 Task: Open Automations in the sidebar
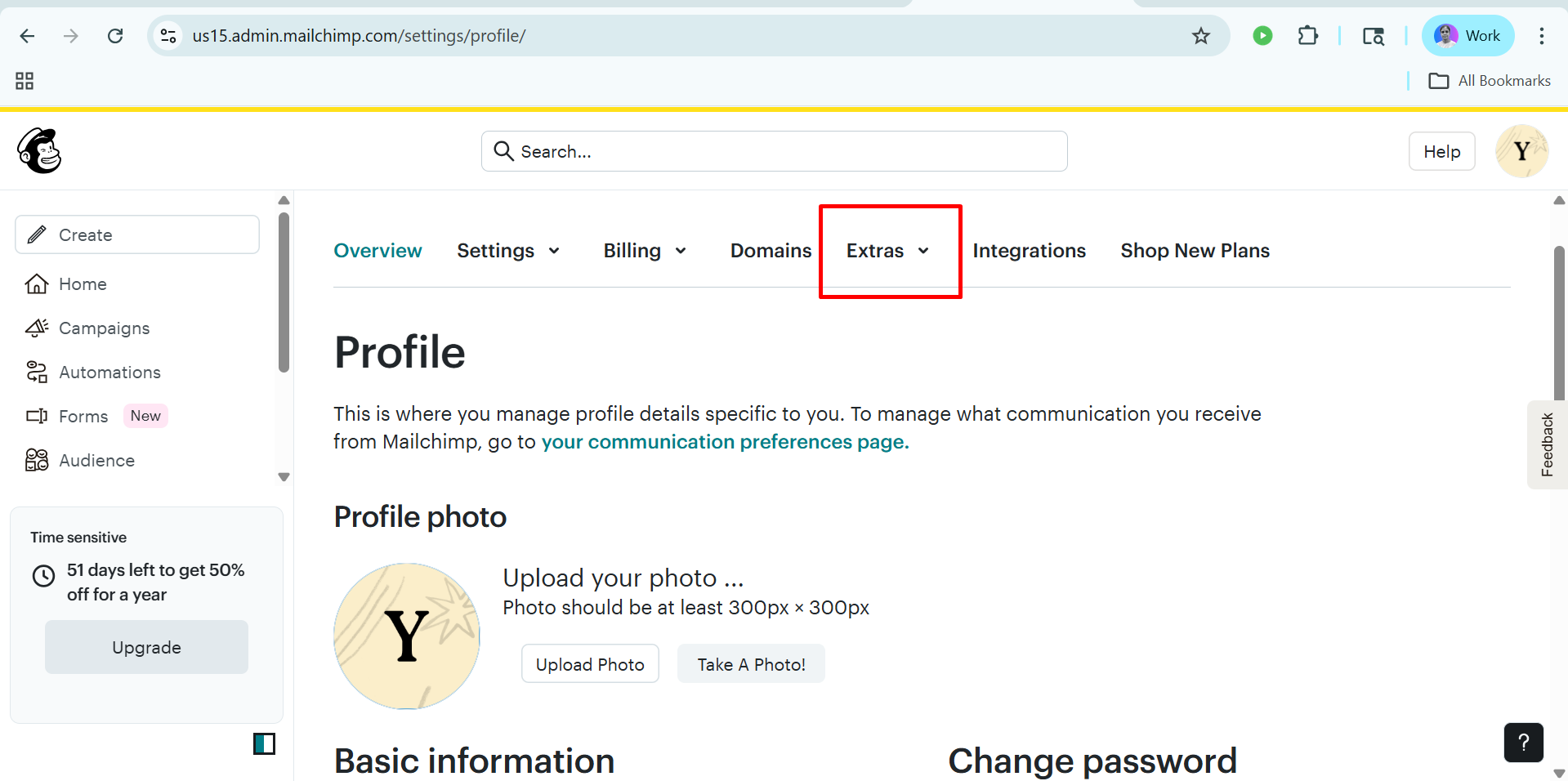pos(93,373)
